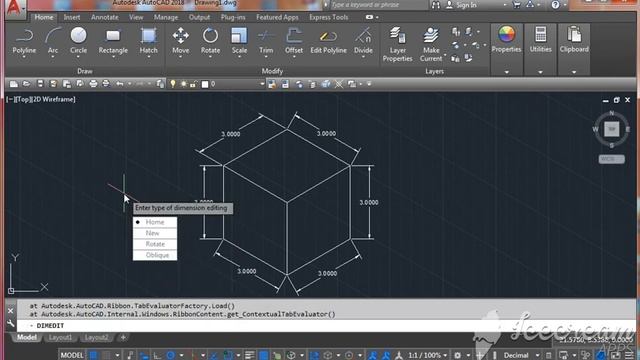Viewport: 640px width, 360px height.
Task: Open the Hatch tool
Action: [x=148, y=41]
